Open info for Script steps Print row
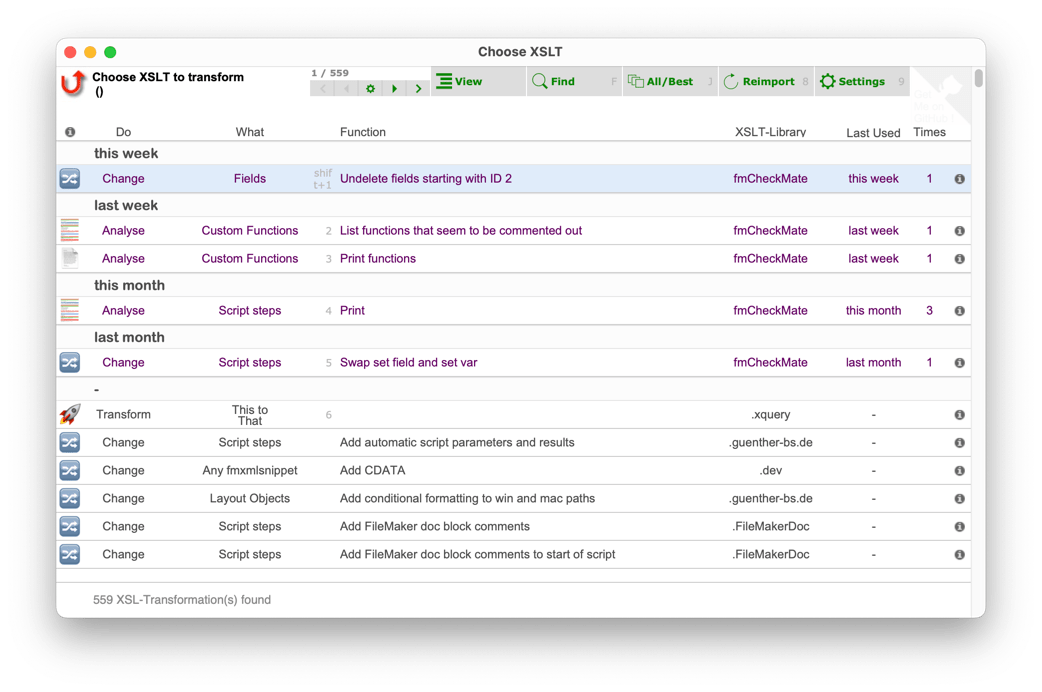The height and width of the screenshot is (692, 1042). pos(960,310)
